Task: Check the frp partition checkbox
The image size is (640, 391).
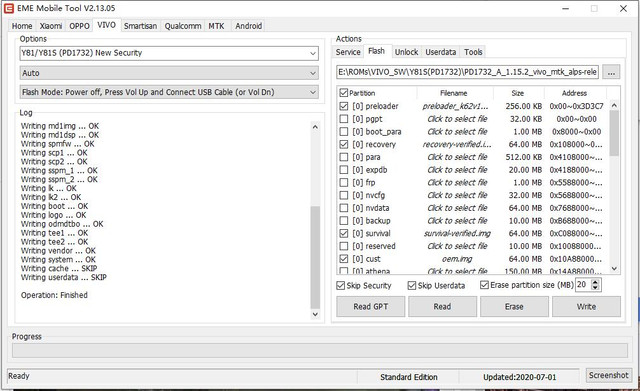Action: pyautogui.click(x=344, y=182)
